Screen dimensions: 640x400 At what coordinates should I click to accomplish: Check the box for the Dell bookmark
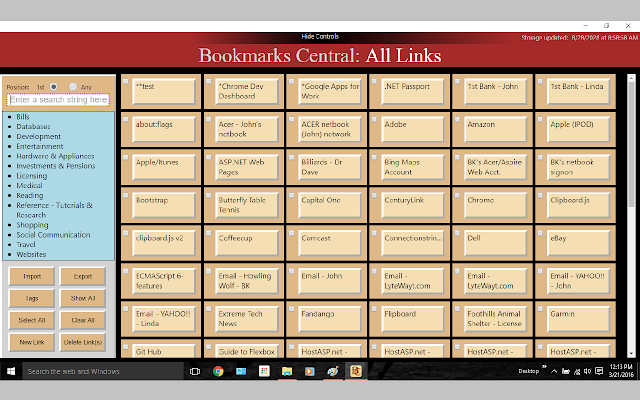tap(457, 233)
